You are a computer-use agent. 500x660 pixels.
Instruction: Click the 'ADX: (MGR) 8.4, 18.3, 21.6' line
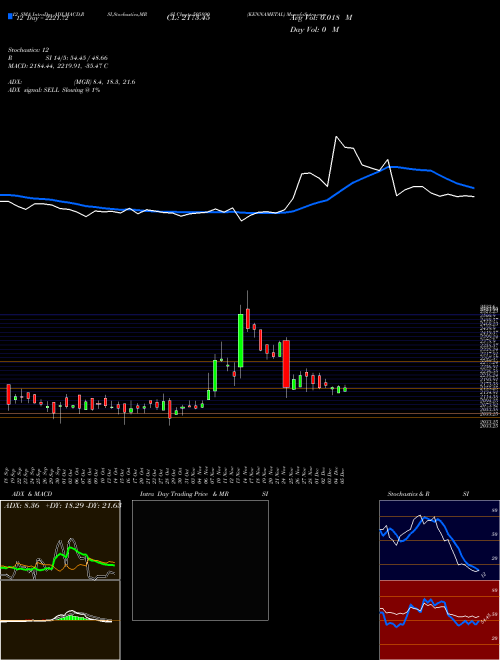coord(72,82)
